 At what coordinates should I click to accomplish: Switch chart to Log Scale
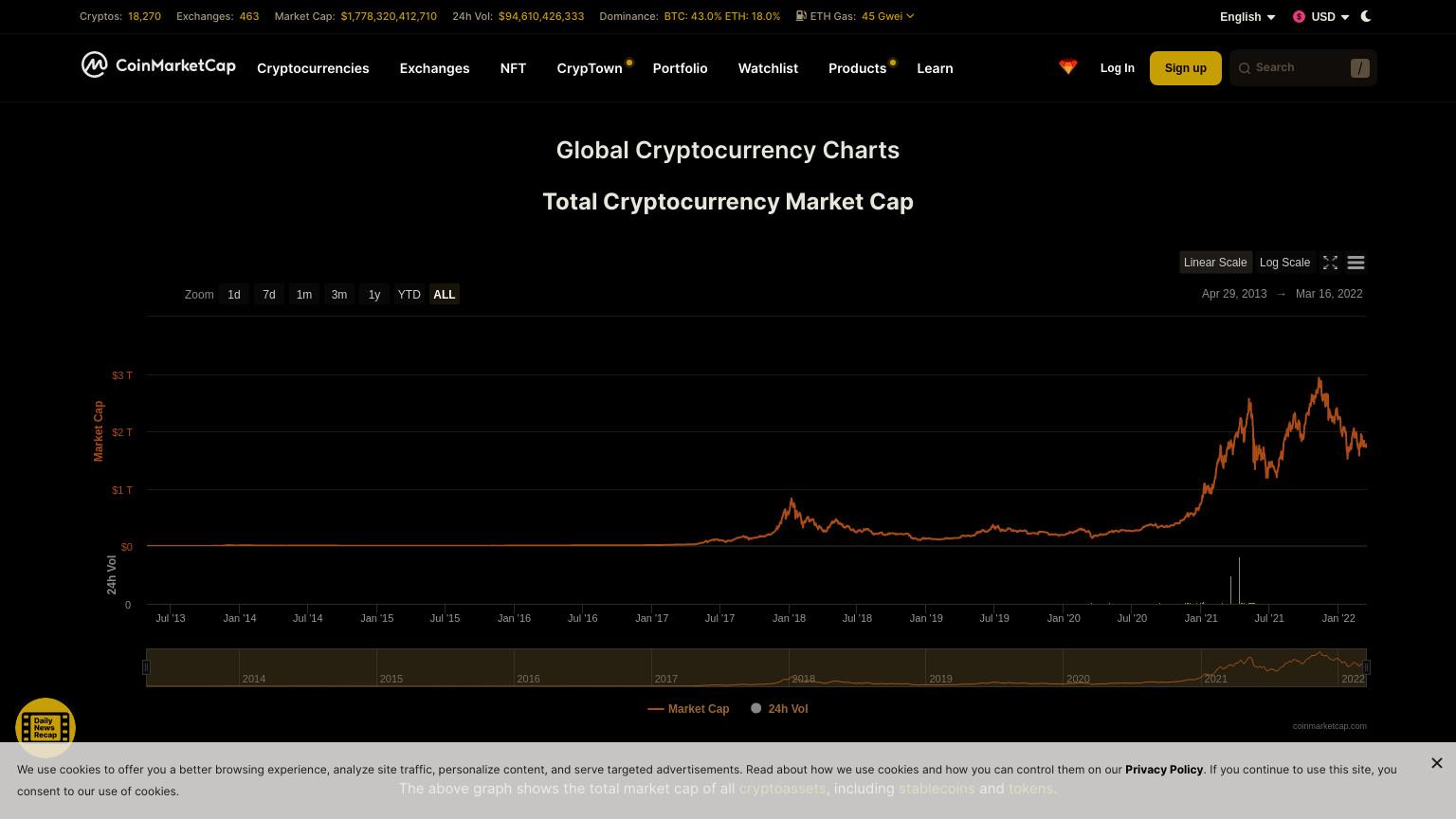tap(1284, 263)
